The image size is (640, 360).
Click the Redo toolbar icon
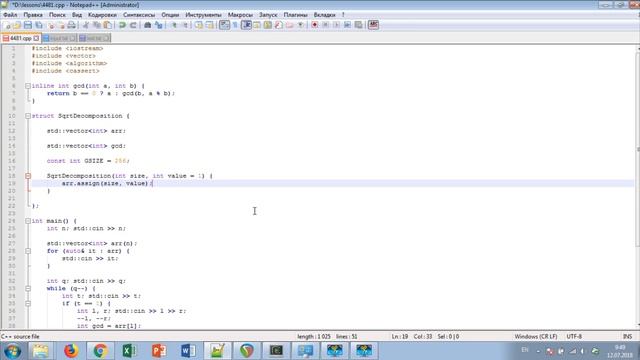(133, 25)
